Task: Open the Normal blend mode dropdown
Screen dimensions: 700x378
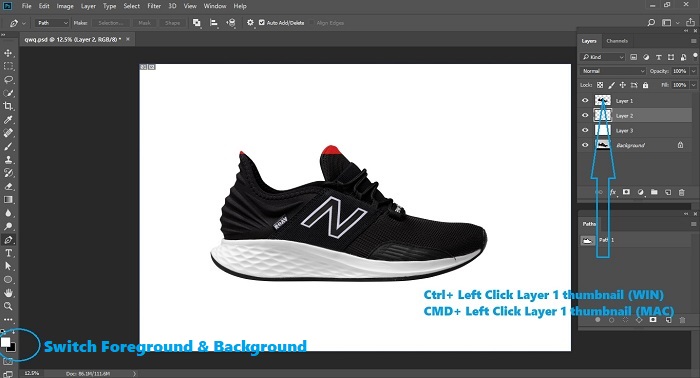Action: [x=613, y=71]
